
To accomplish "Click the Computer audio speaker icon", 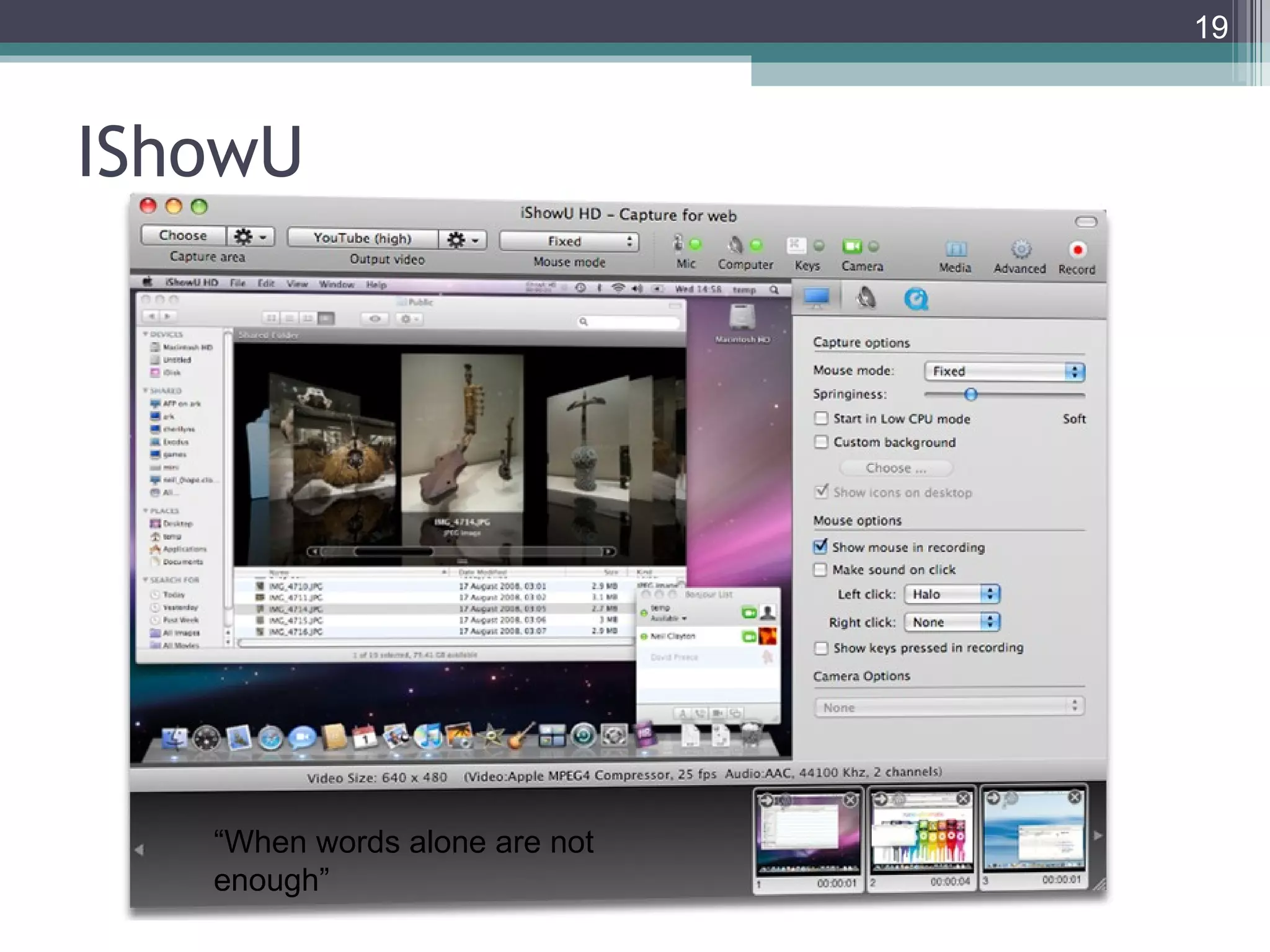I will coord(735,245).
